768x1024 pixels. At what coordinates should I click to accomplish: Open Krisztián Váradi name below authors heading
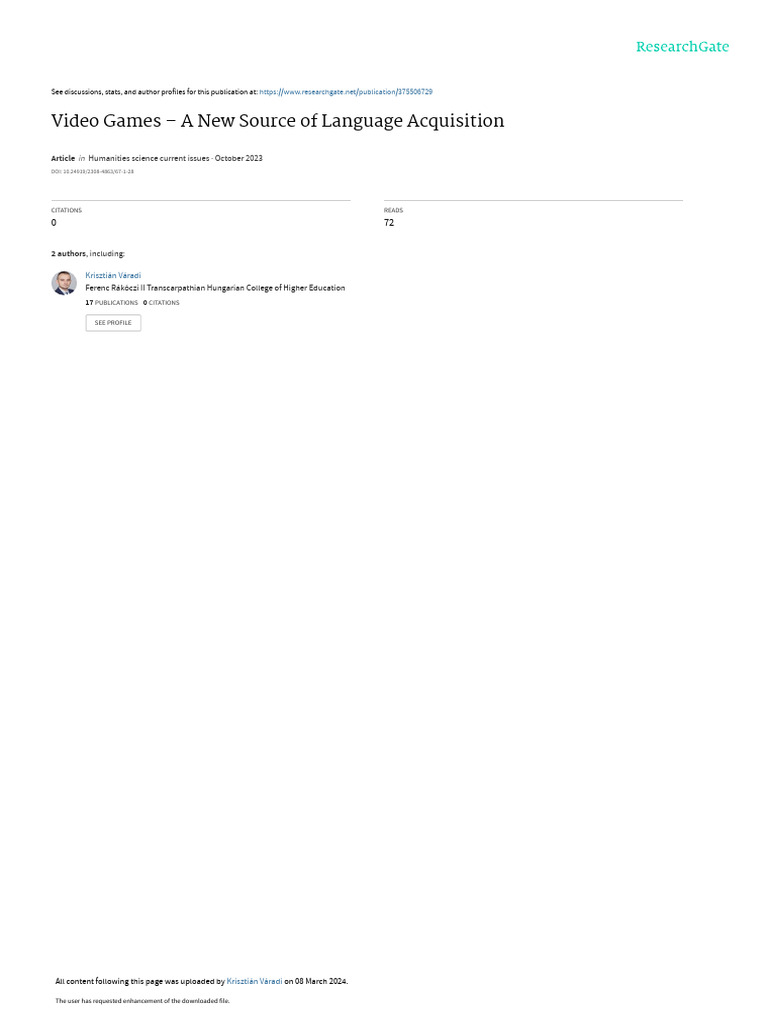(x=113, y=276)
